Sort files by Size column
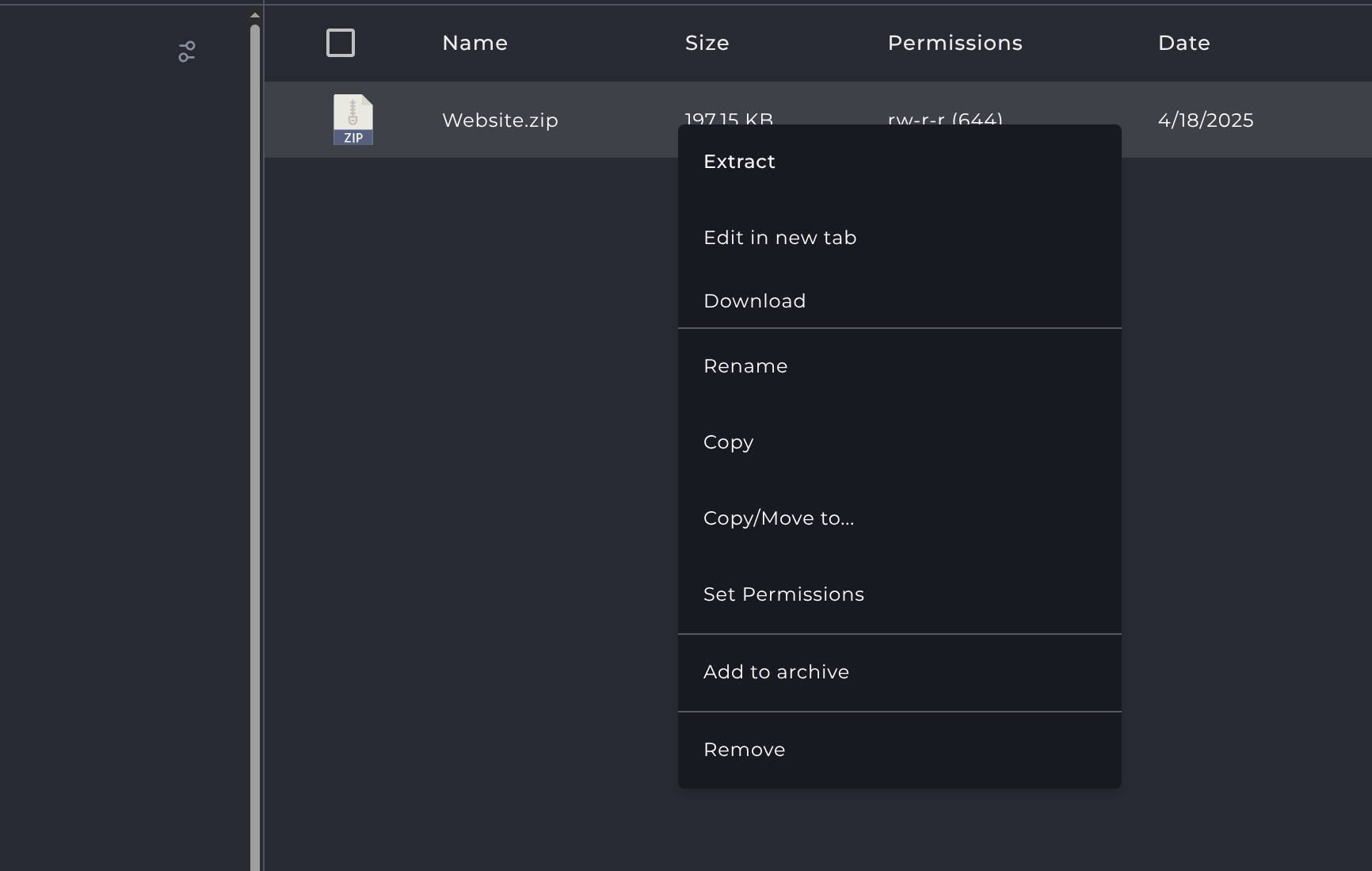 click(707, 43)
